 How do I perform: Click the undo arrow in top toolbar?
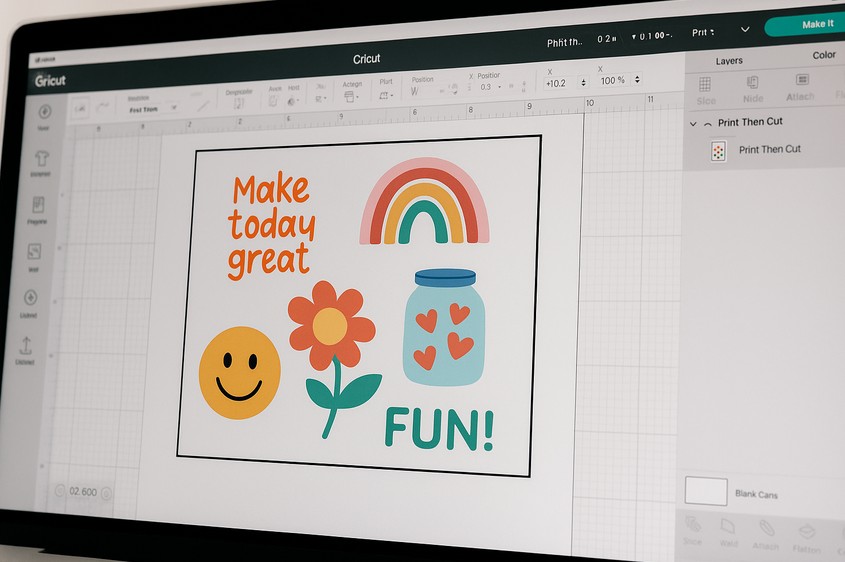[79, 106]
